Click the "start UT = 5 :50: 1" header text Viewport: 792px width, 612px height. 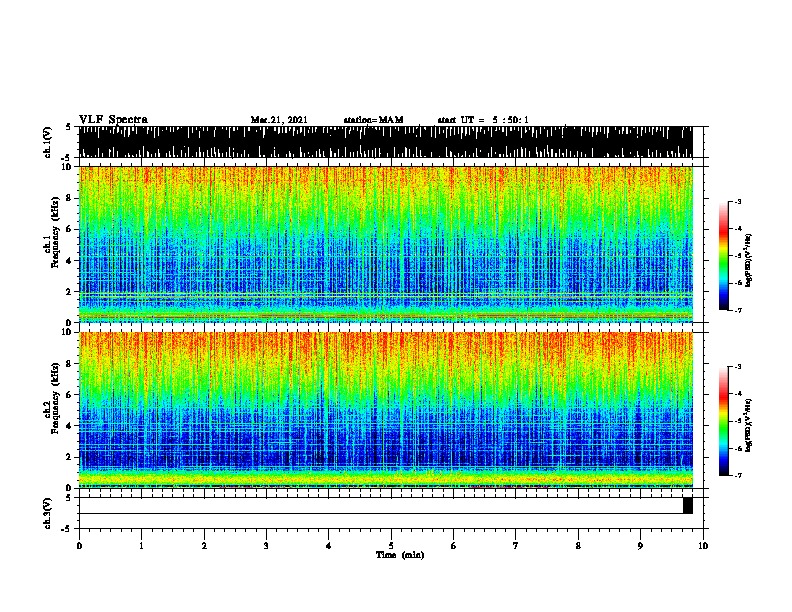(x=483, y=120)
